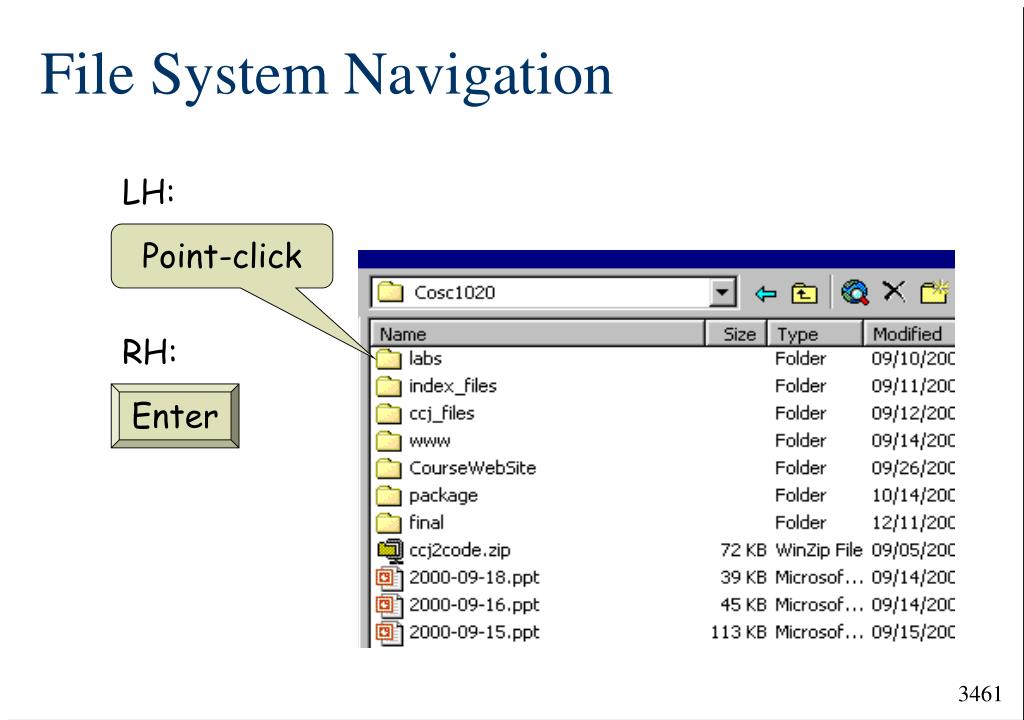Click the Delete X toolbar icon
This screenshot has height=720, width=1024.
(x=894, y=291)
